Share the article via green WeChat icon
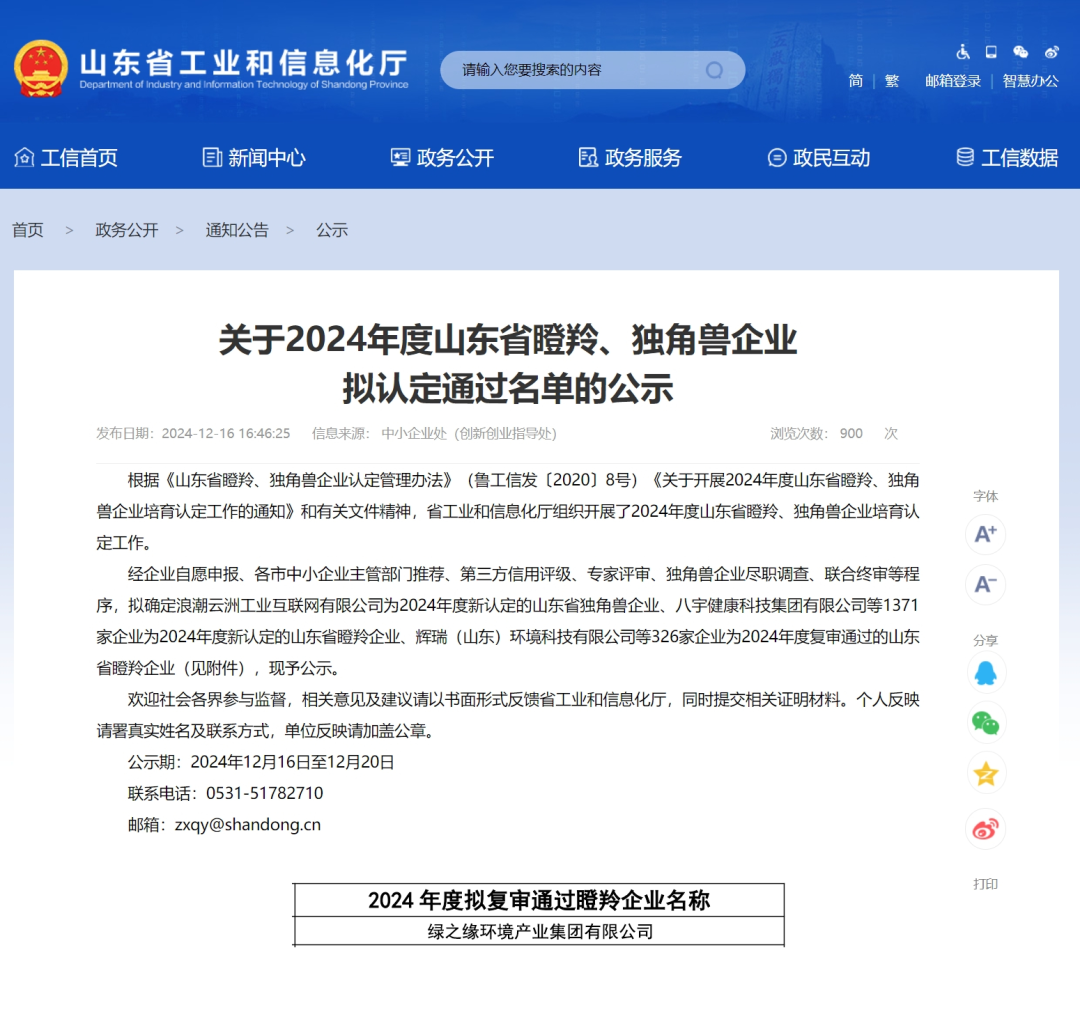The height and width of the screenshot is (1019, 1080). click(x=985, y=722)
